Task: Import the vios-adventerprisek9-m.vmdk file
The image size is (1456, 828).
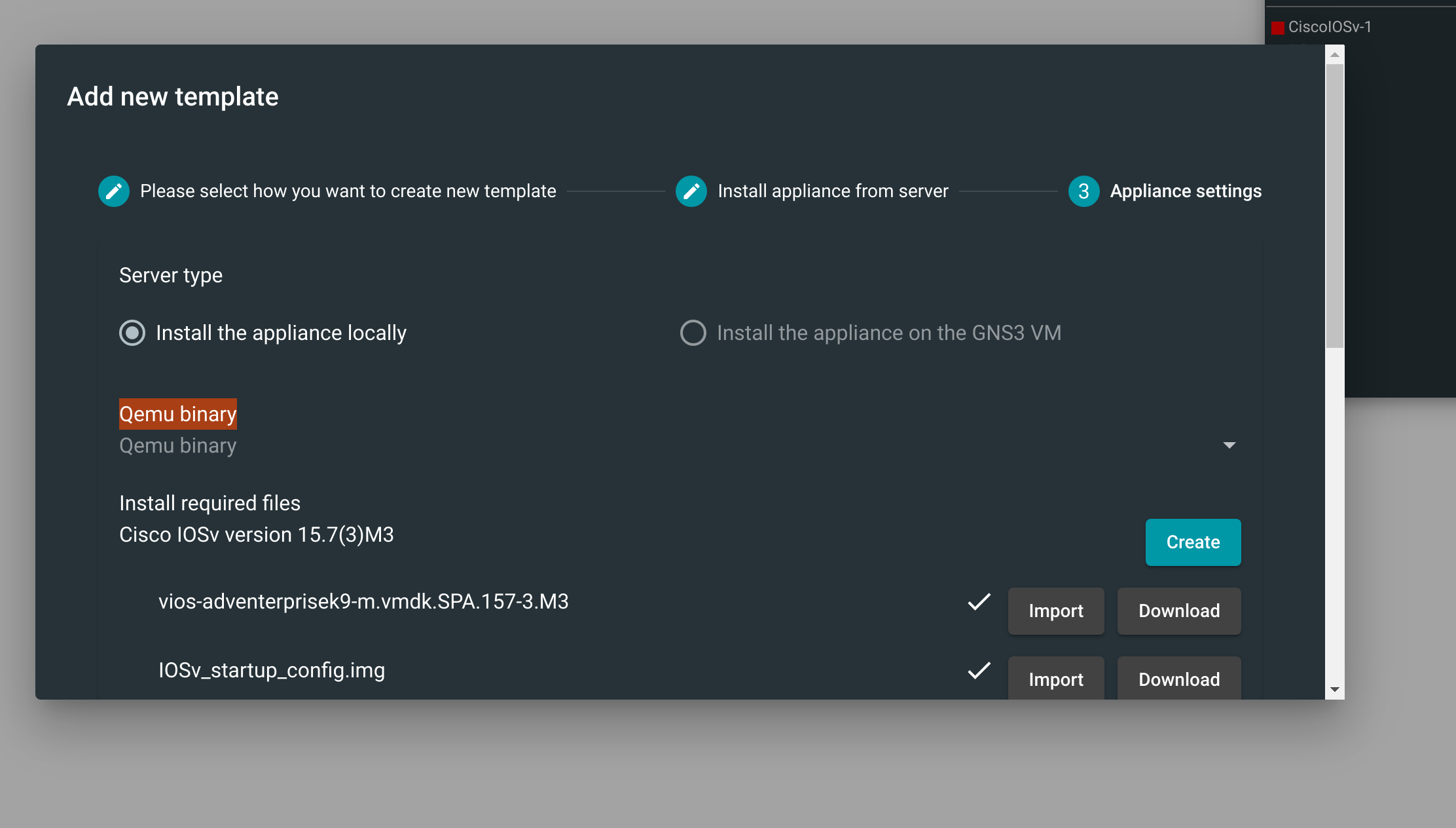Action: [1056, 611]
